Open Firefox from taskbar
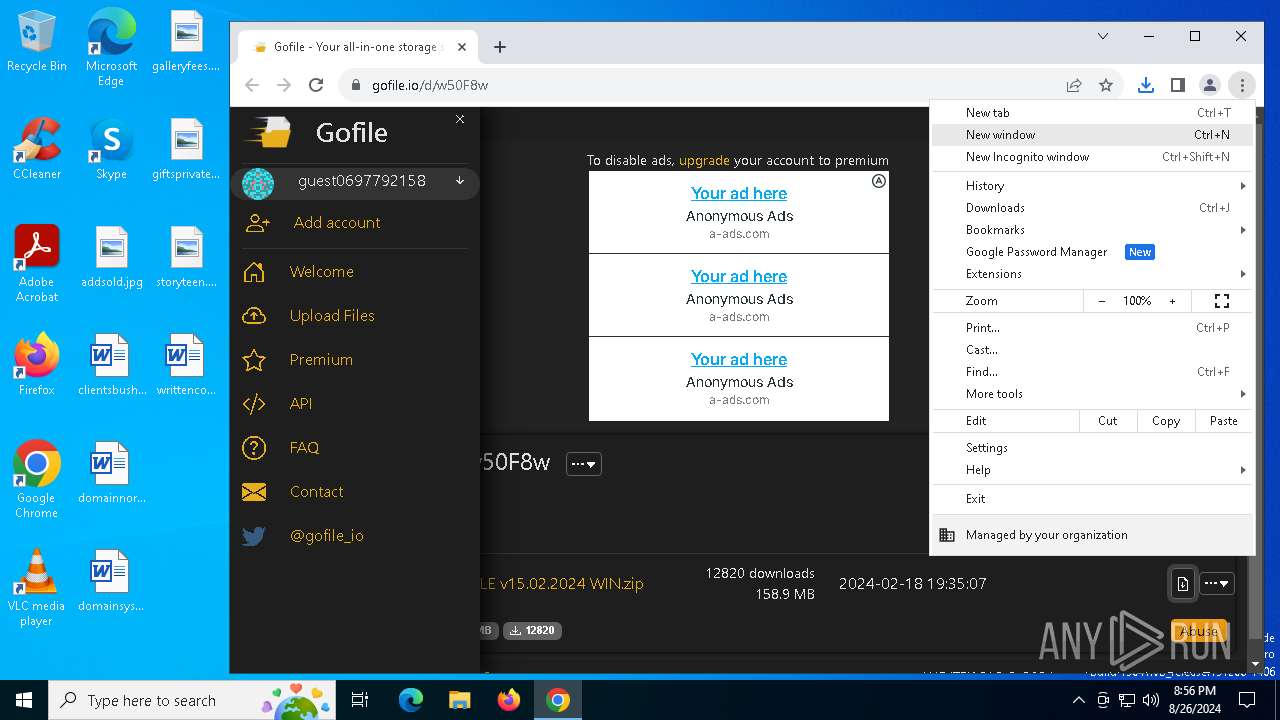Screen dimensions: 1280x720 (x=509, y=700)
